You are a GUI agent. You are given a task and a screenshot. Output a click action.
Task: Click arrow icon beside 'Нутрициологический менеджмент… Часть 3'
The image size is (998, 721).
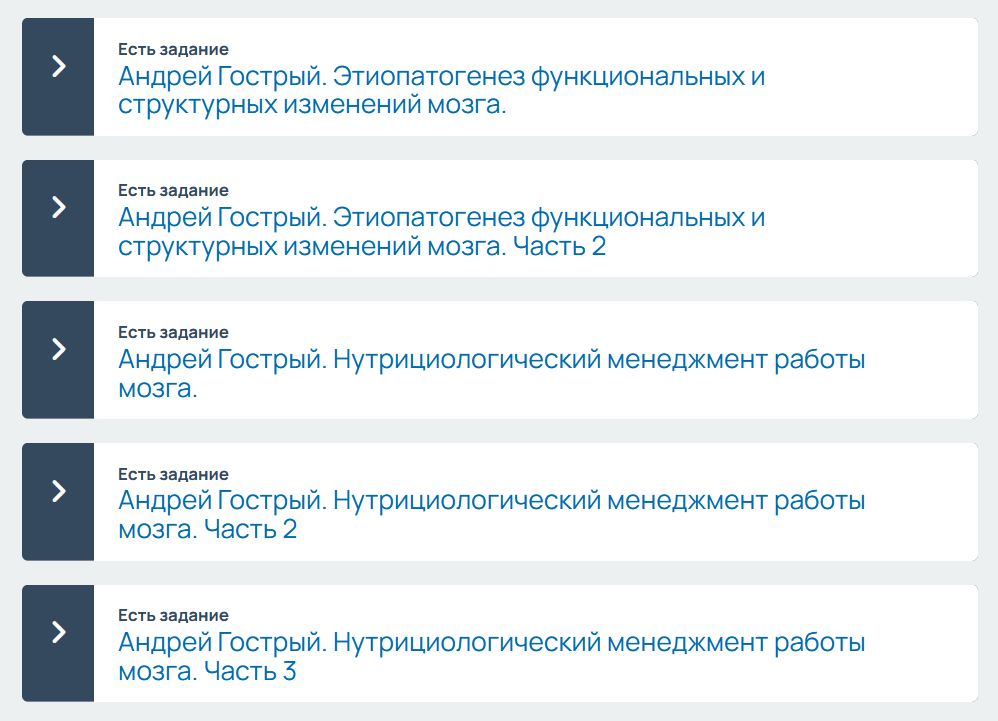tap(58, 632)
